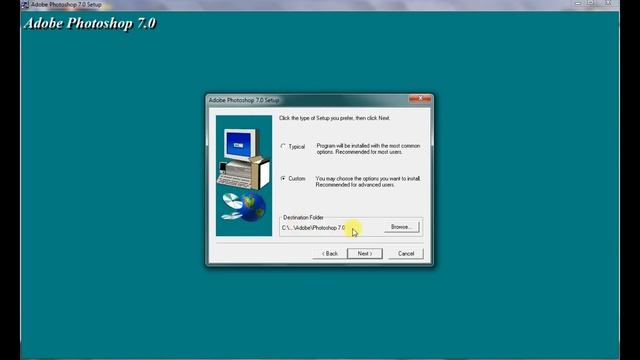This screenshot has height=360, width=640.
Task: Close the setup dialog with red X
Action: coord(420,99)
